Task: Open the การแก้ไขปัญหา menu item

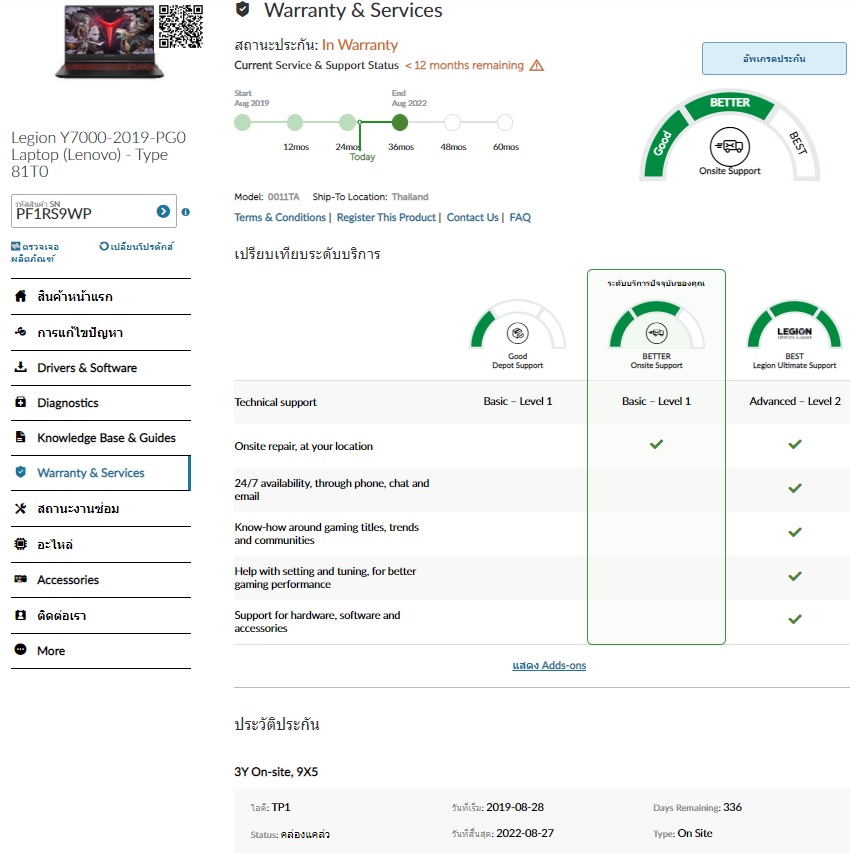Action: [x=101, y=332]
